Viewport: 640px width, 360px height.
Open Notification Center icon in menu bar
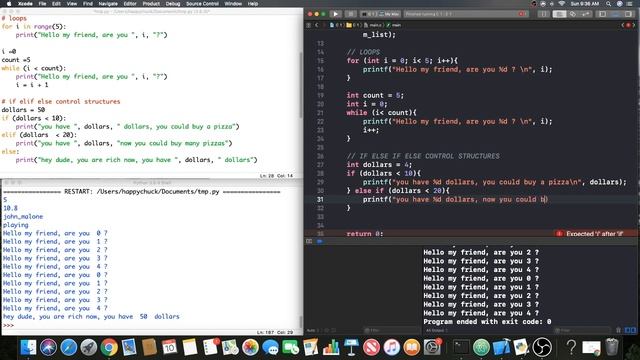click(x=631, y=4)
